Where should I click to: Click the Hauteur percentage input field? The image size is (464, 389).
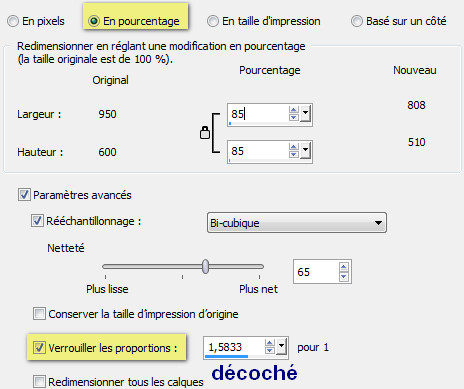click(258, 151)
